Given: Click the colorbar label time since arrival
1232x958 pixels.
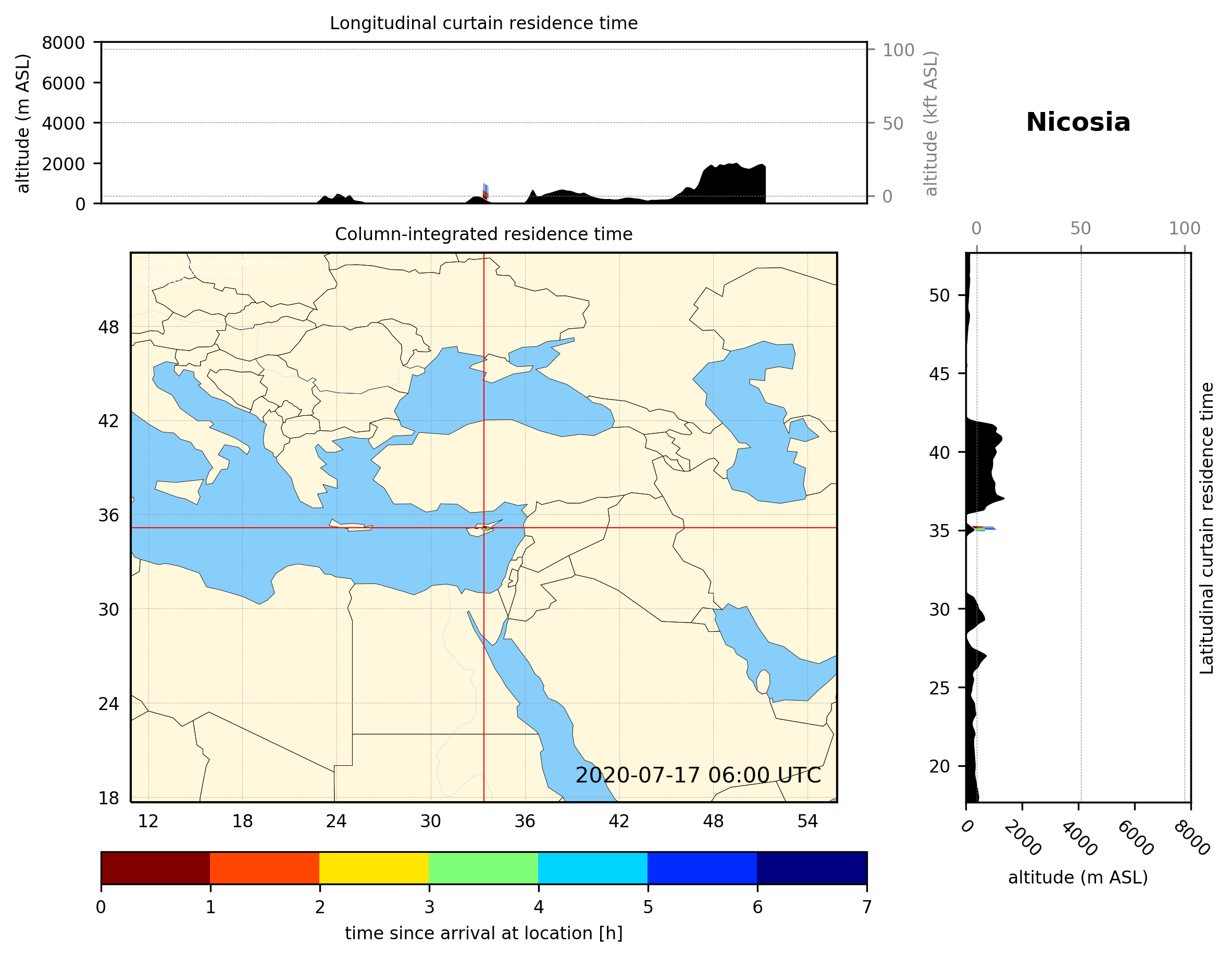Looking at the screenshot, I should 483,933.
